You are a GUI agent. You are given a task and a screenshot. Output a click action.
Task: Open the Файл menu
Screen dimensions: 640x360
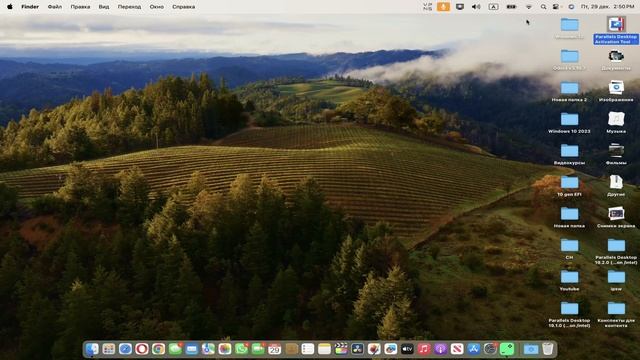point(55,7)
